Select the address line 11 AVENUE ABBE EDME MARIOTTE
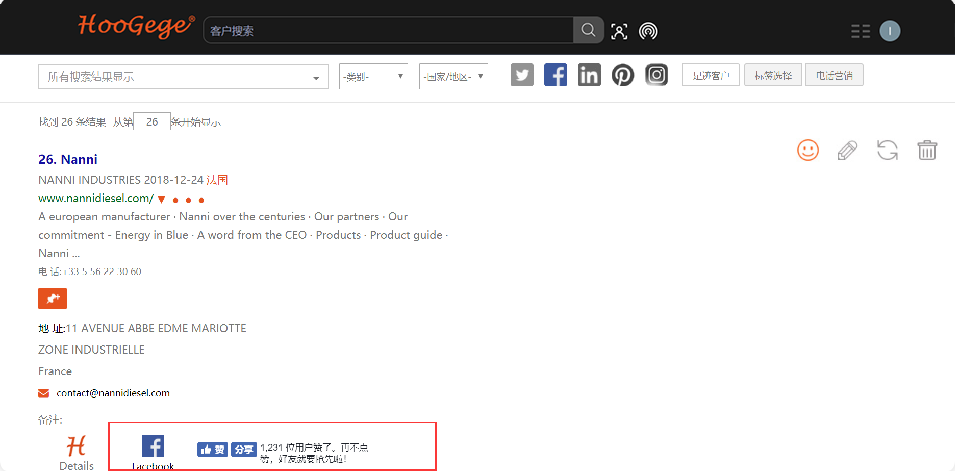 pos(156,328)
